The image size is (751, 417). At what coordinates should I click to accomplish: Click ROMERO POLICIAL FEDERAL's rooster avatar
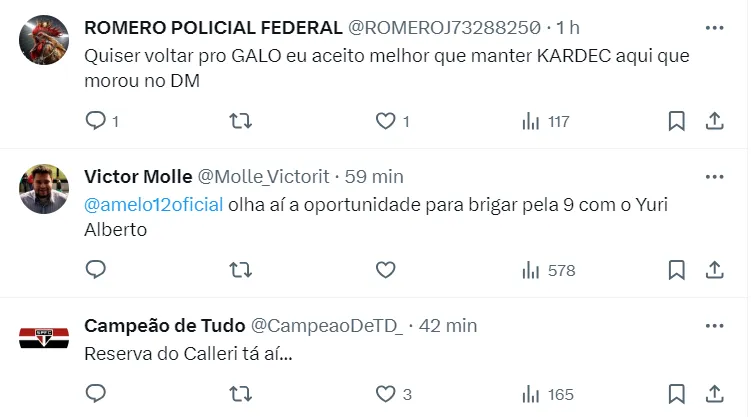[x=44, y=40]
